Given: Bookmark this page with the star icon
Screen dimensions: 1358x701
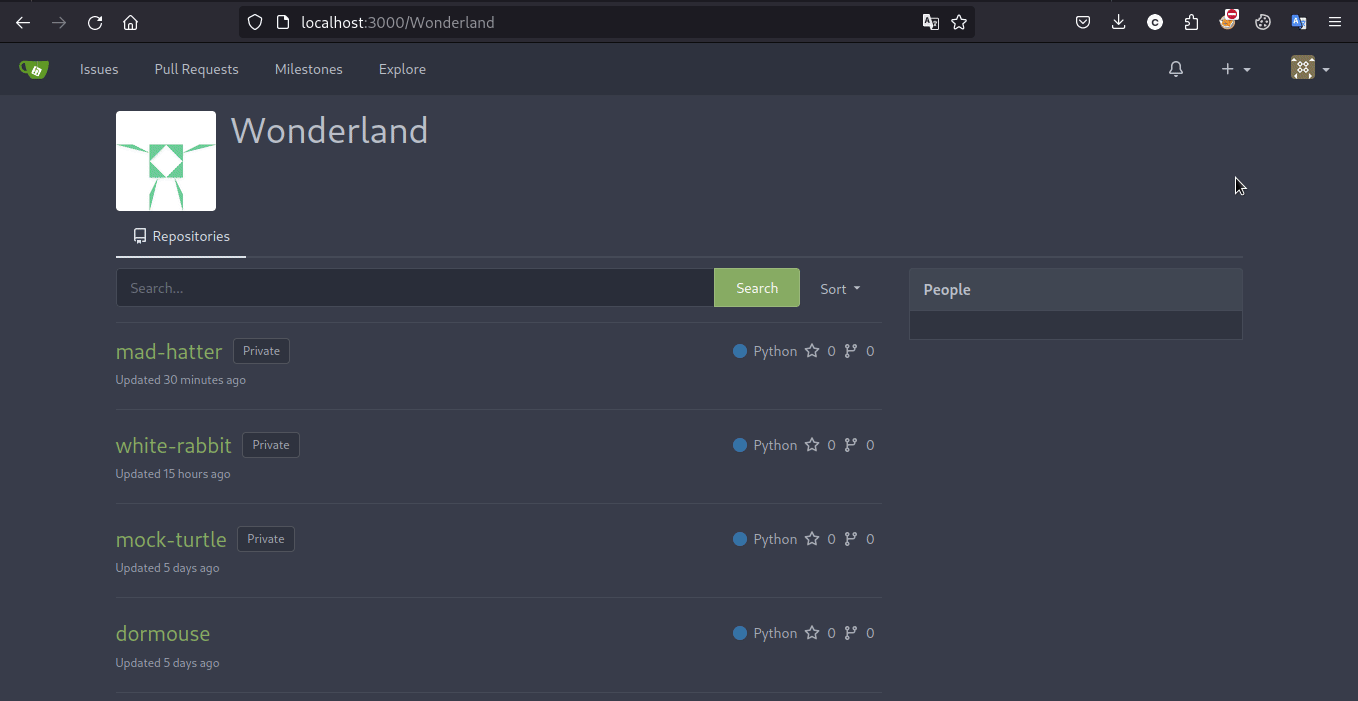Looking at the screenshot, I should tap(959, 22).
